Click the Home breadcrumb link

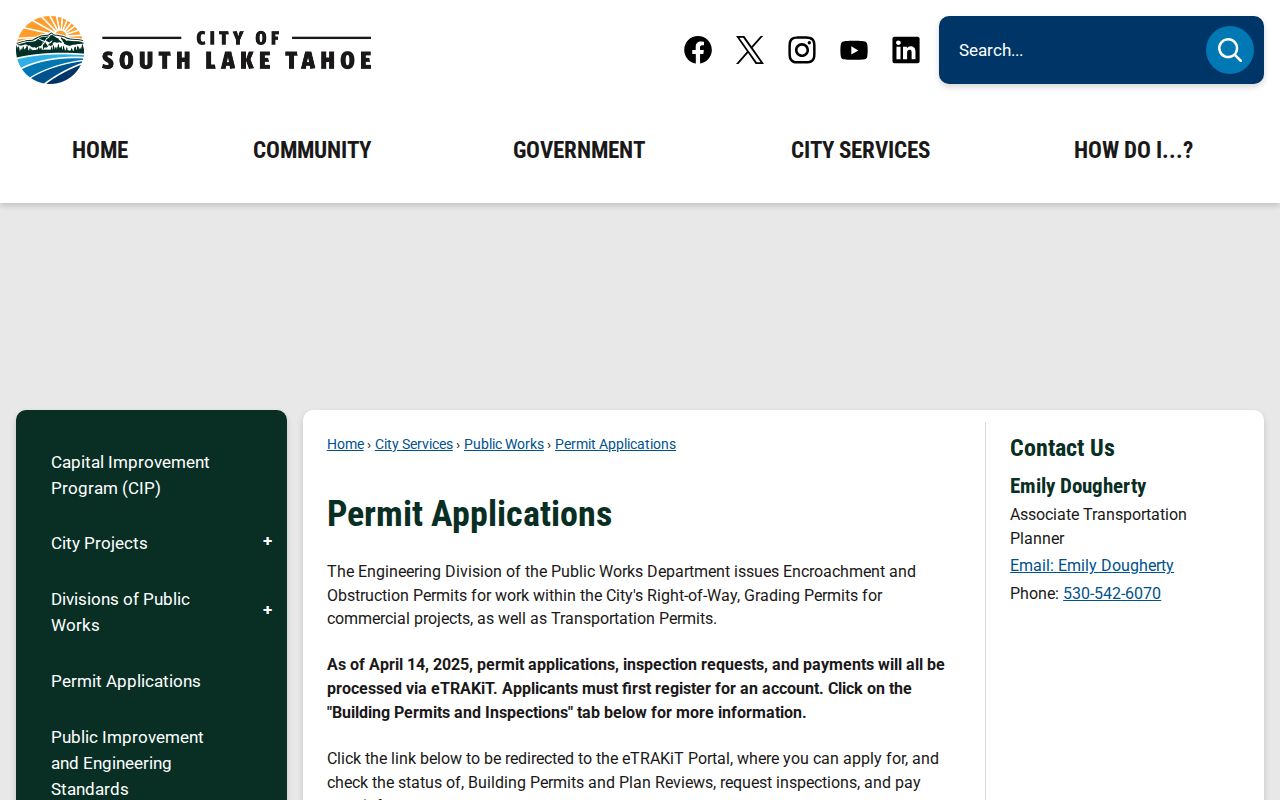click(x=345, y=444)
